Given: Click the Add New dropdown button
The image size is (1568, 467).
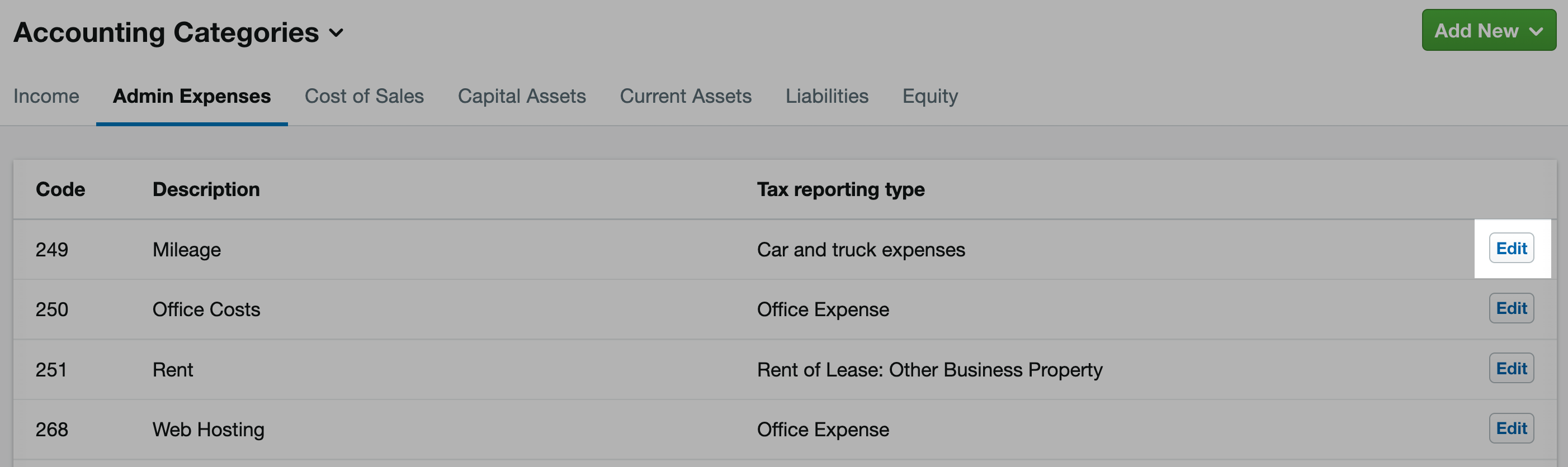Looking at the screenshot, I should (1488, 30).
